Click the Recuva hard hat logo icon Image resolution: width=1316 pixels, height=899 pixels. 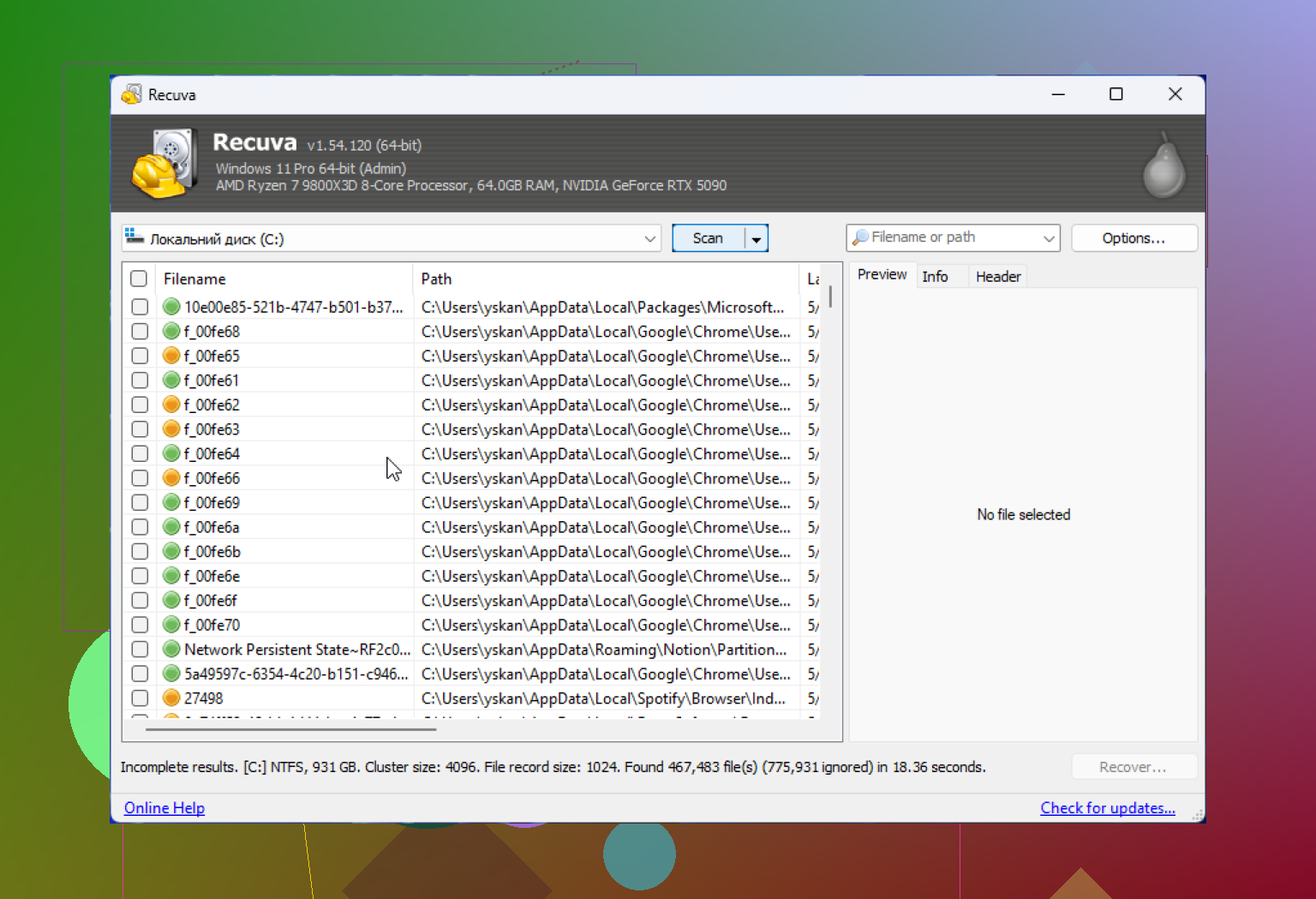pyautogui.click(x=164, y=164)
